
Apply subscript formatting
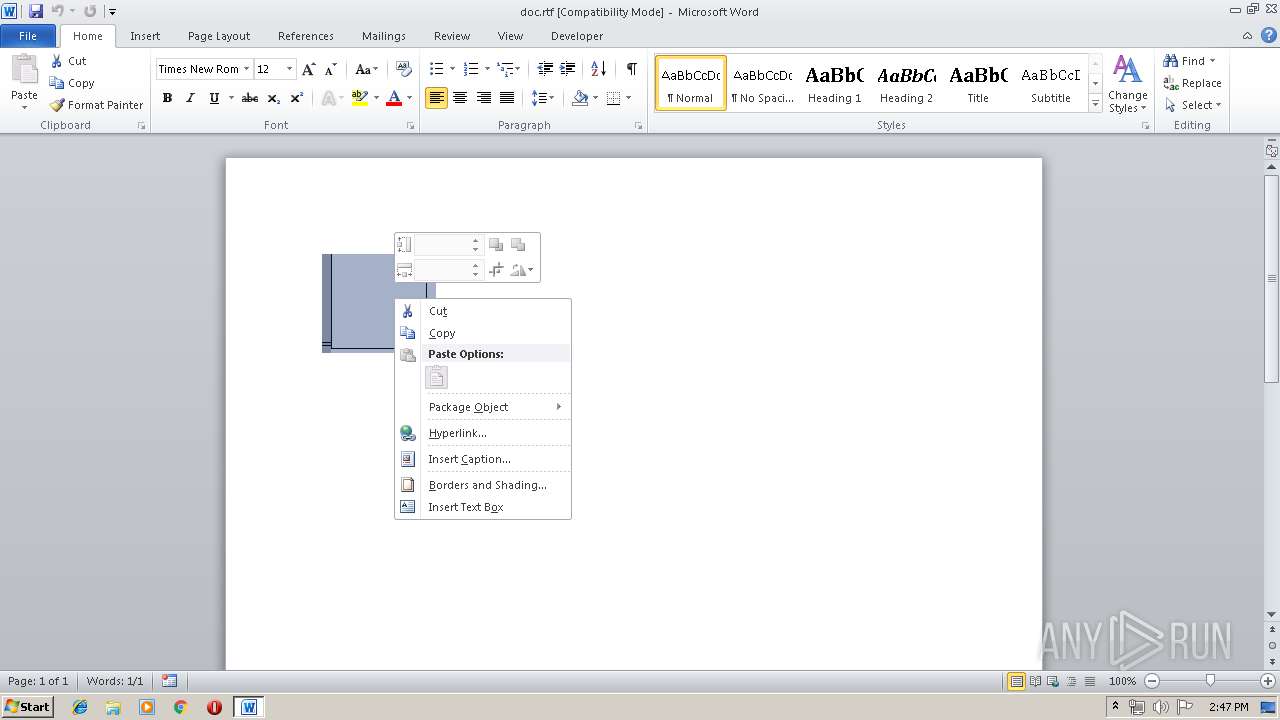point(274,98)
